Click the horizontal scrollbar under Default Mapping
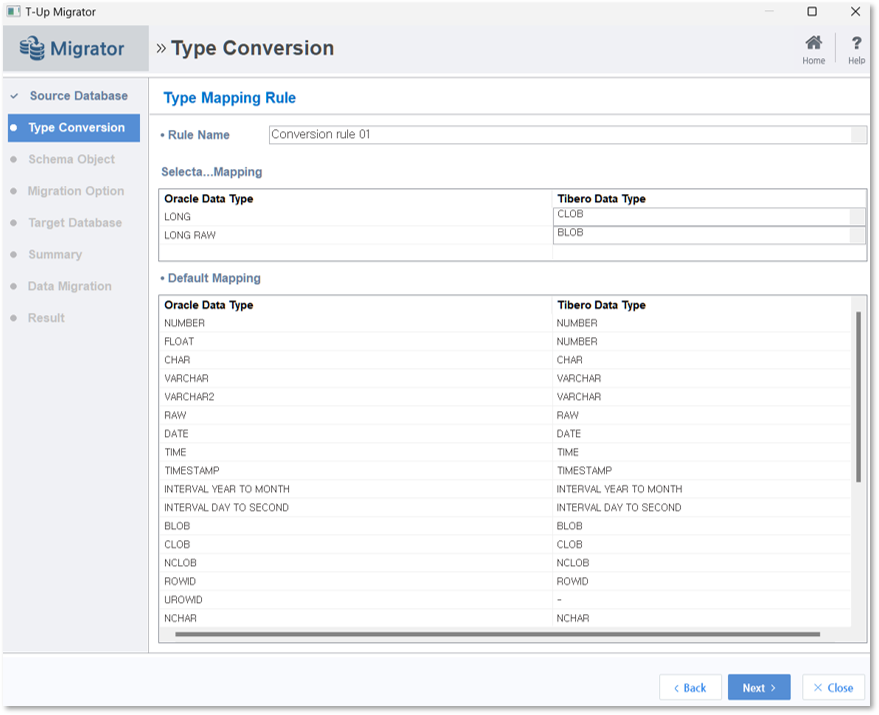This screenshot has width=879, height=715. 497,634
